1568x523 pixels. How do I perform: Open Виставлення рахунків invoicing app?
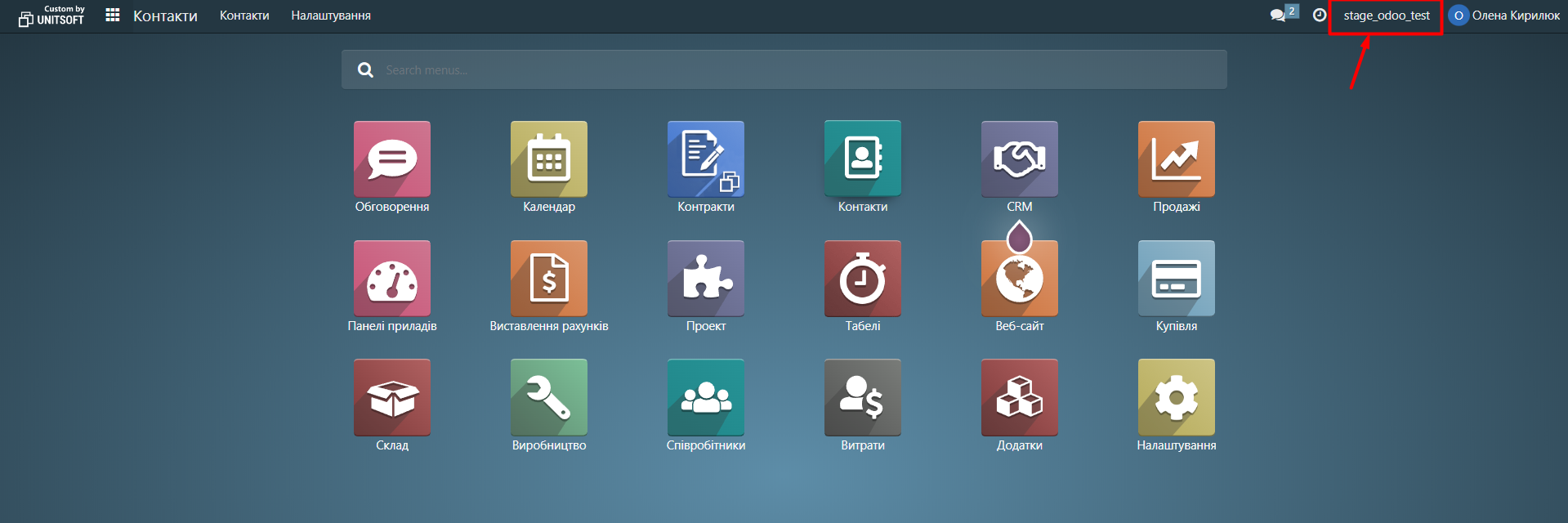[548, 279]
